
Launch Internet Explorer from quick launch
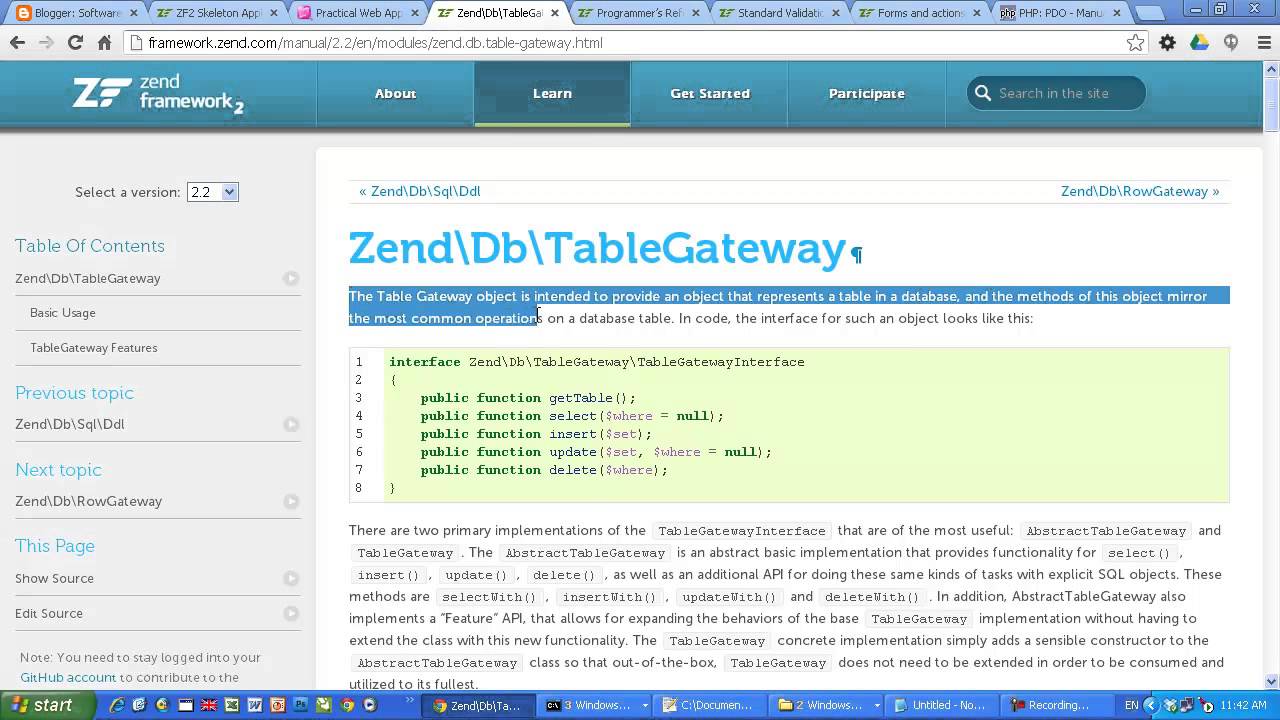[117, 705]
